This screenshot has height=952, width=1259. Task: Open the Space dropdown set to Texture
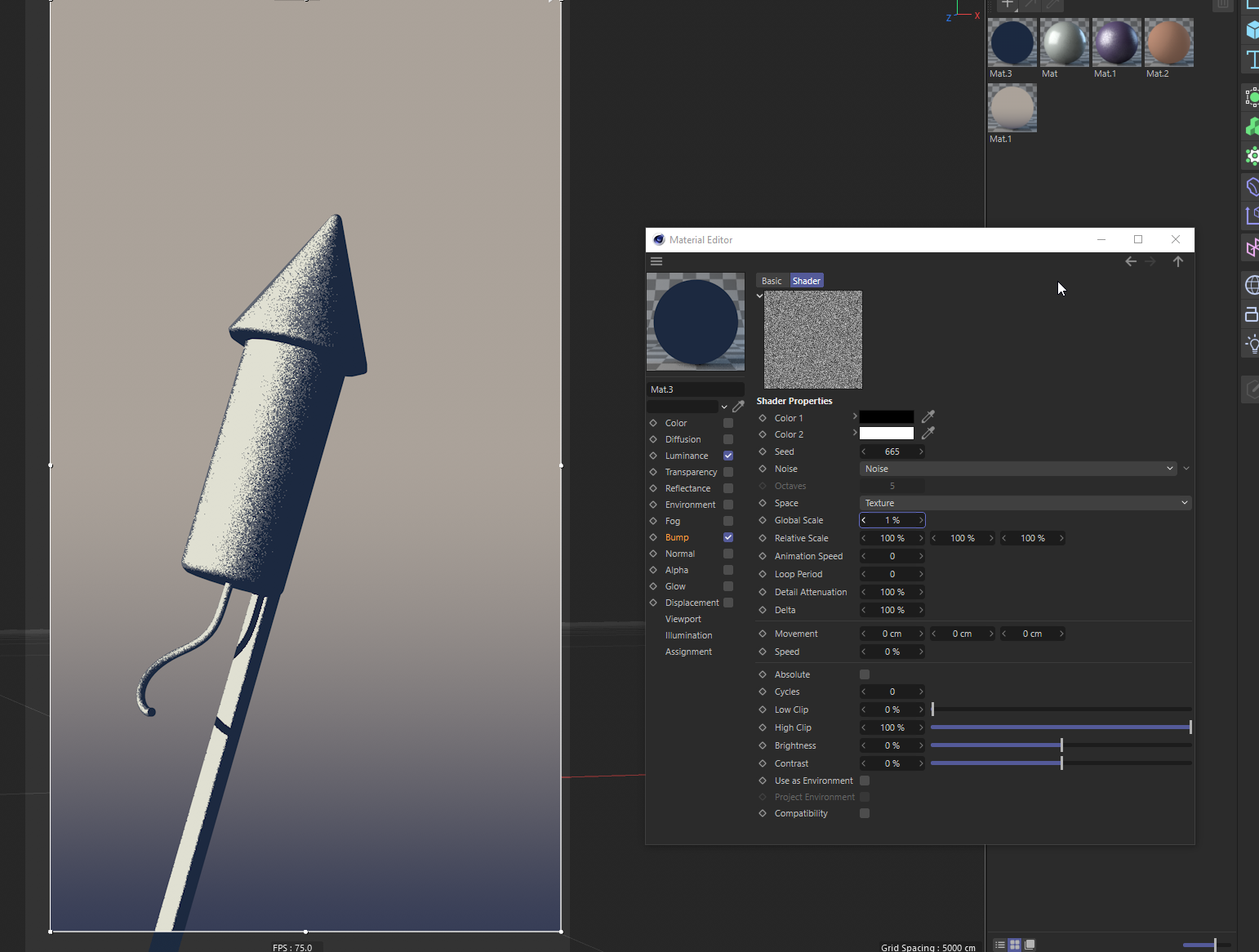click(1025, 503)
